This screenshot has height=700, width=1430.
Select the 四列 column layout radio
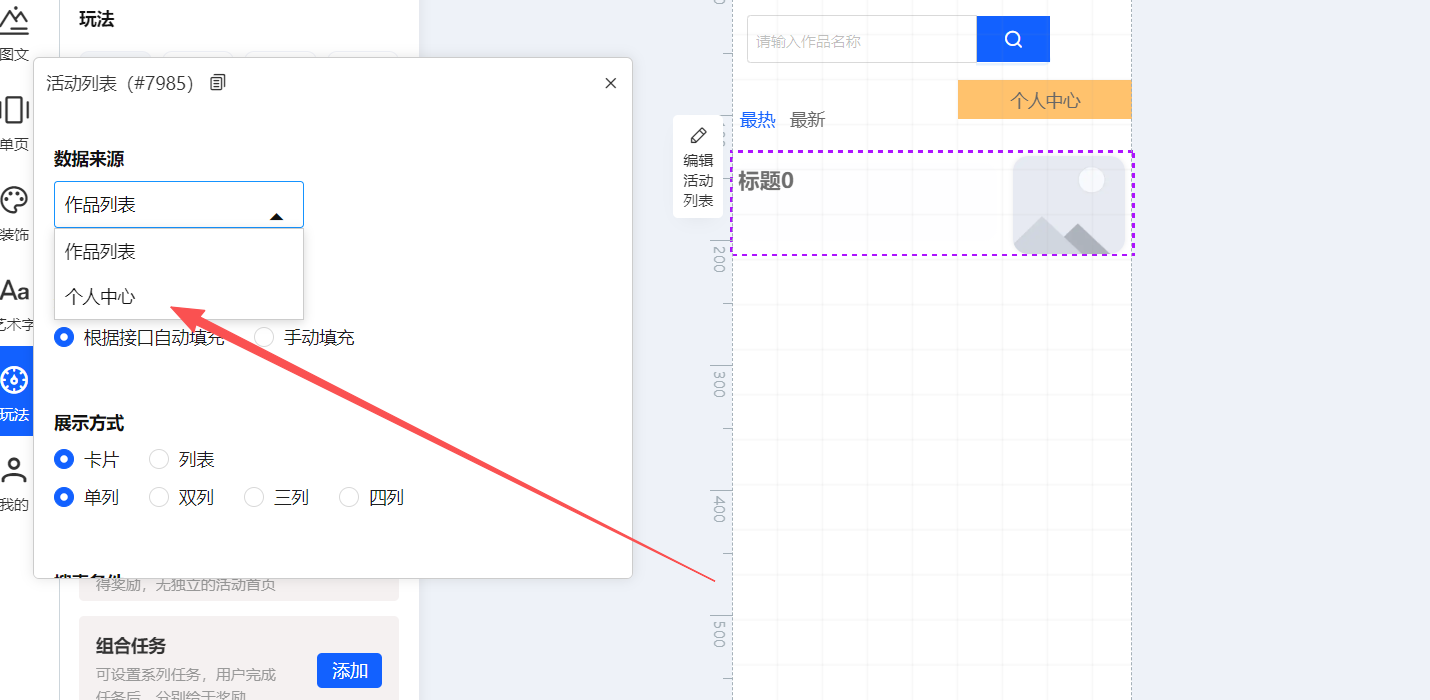point(350,498)
